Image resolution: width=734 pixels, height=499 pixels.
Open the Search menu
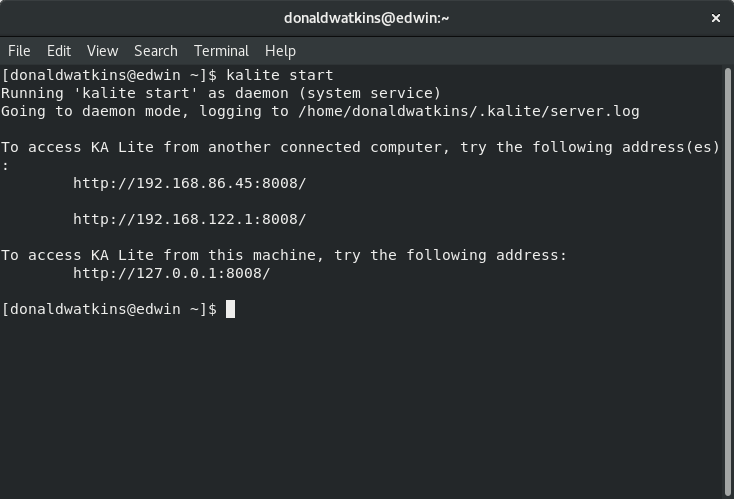pyautogui.click(x=155, y=50)
